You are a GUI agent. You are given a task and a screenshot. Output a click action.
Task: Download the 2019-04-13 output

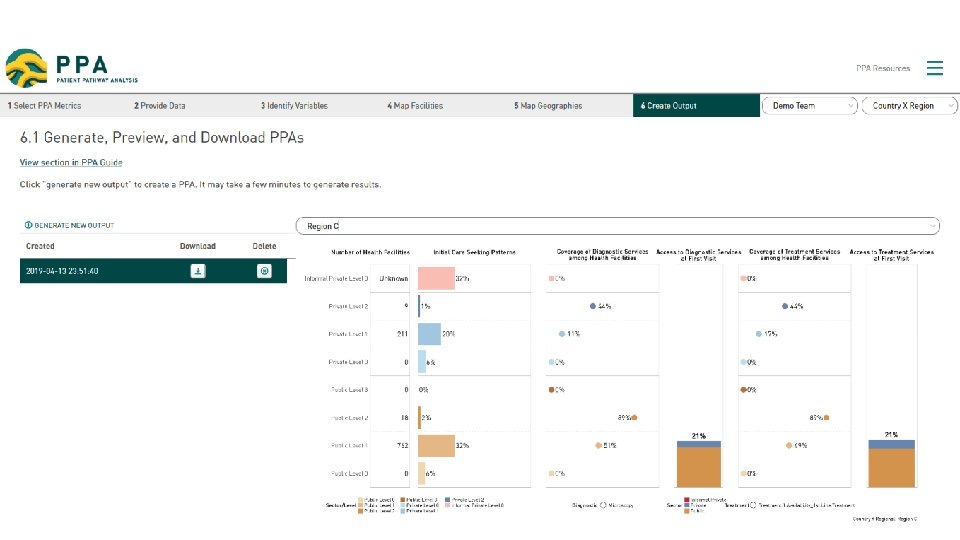coord(198,271)
